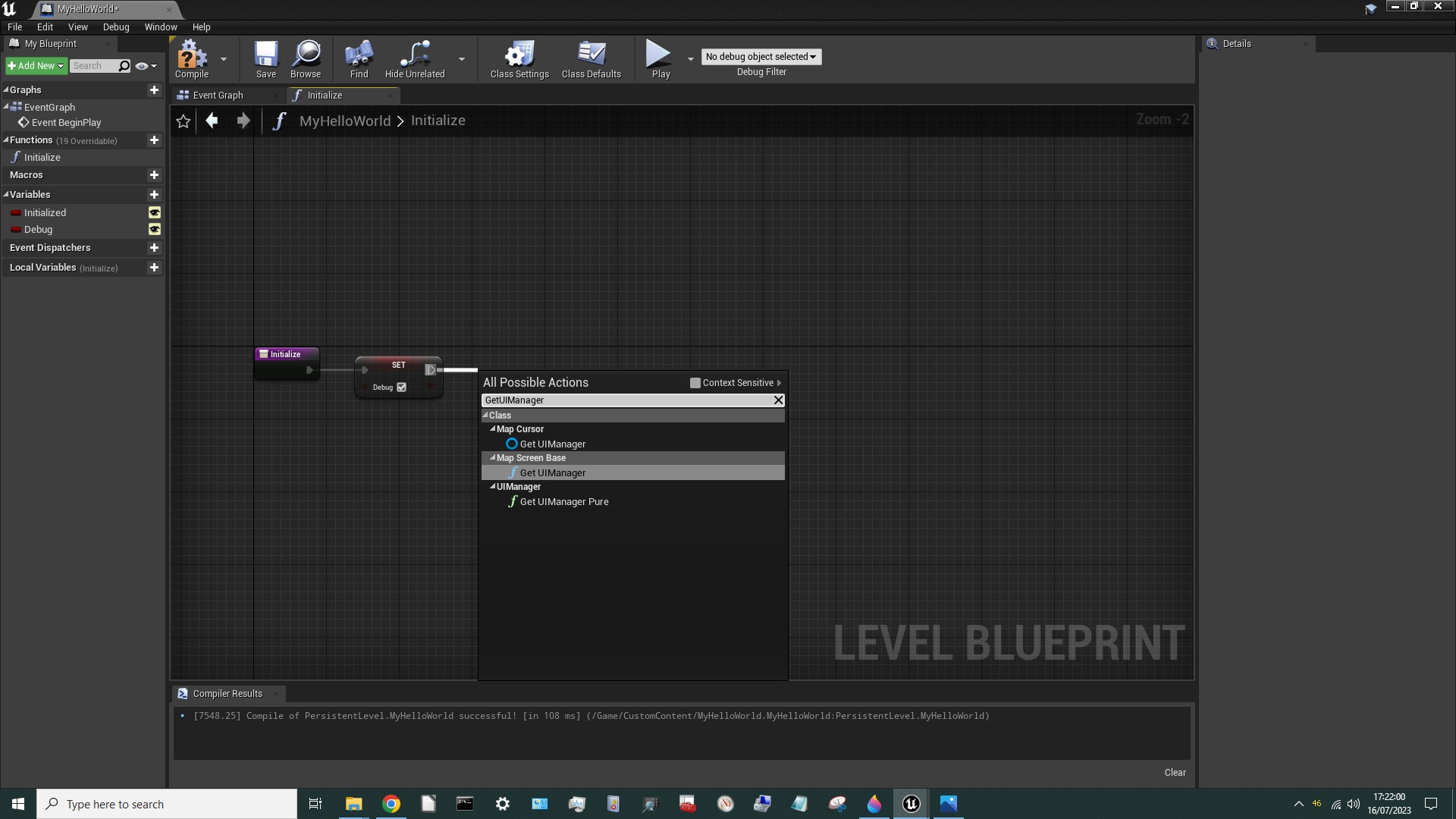
Task: Click MyHelloWorld breadcrumb link
Action: coord(345,121)
